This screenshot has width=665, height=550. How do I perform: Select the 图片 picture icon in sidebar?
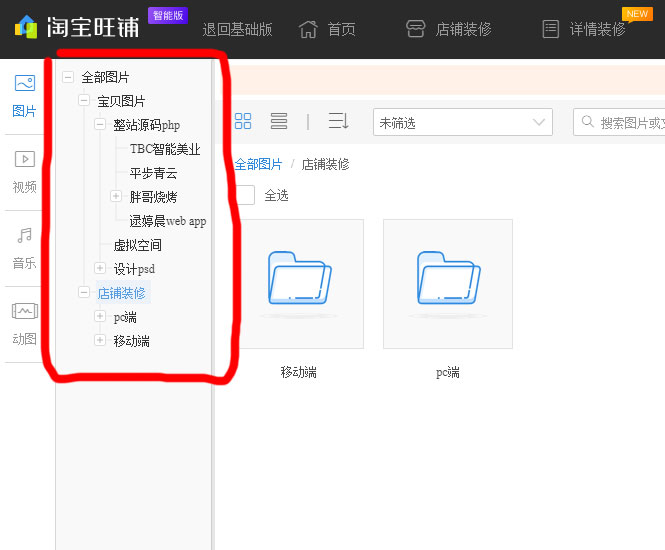coord(25,83)
